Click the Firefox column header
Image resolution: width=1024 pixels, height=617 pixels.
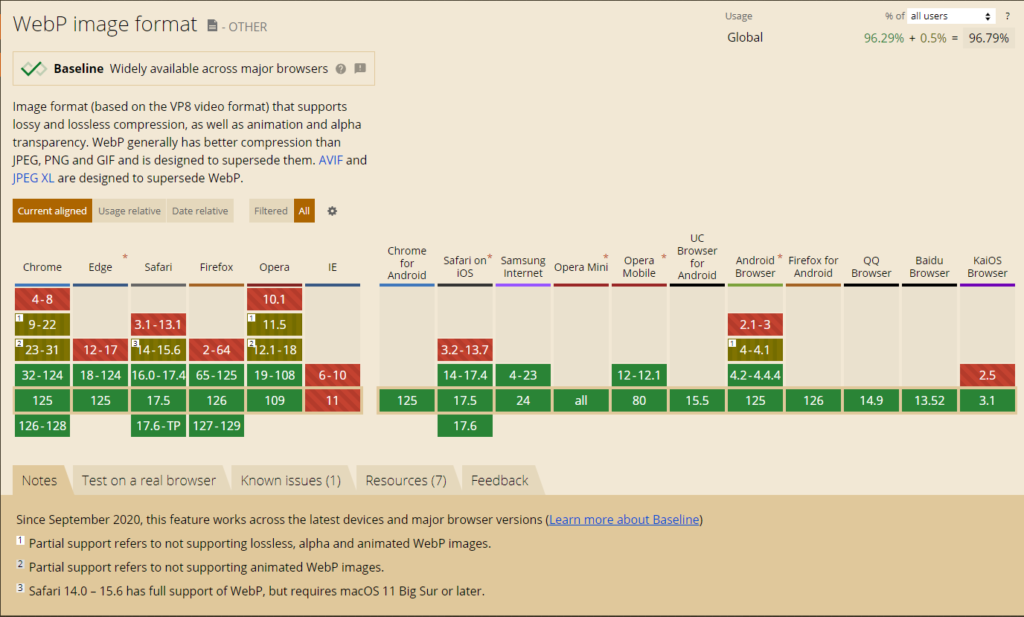click(216, 267)
